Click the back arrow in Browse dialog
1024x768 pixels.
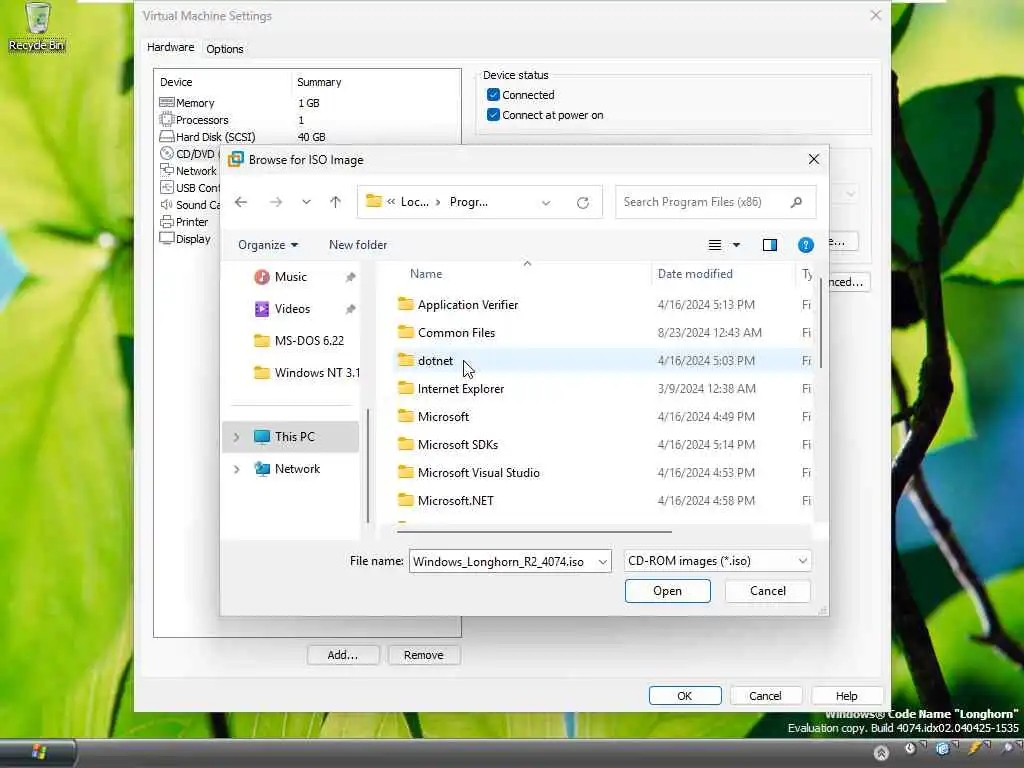click(x=241, y=202)
